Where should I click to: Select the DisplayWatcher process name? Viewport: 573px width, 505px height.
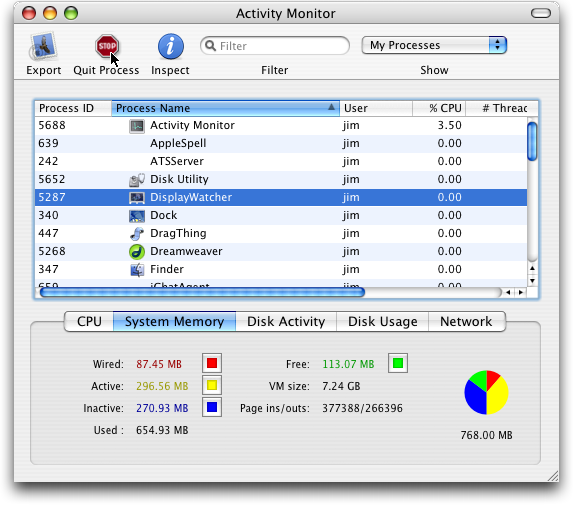[191, 197]
